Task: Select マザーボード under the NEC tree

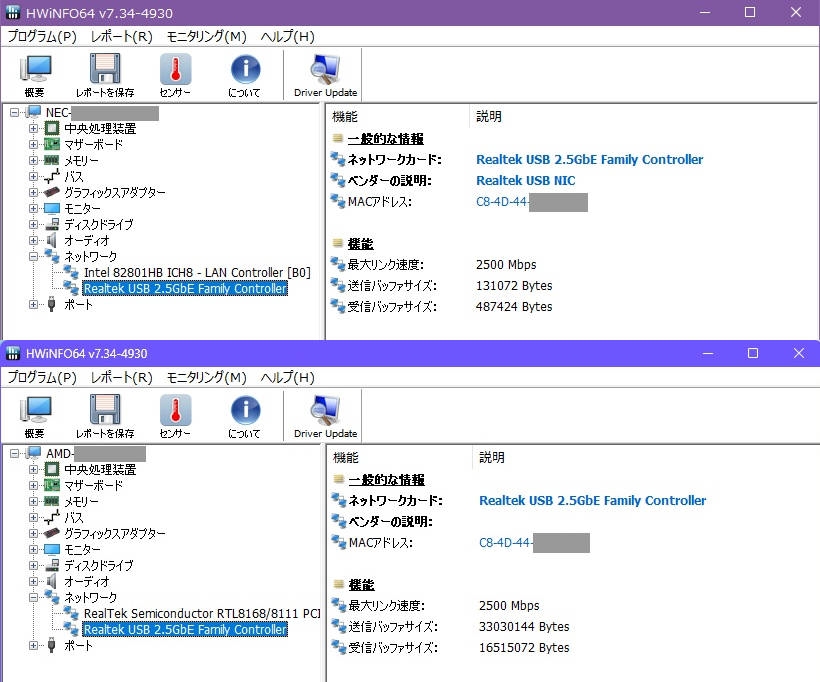Action: (94, 144)
